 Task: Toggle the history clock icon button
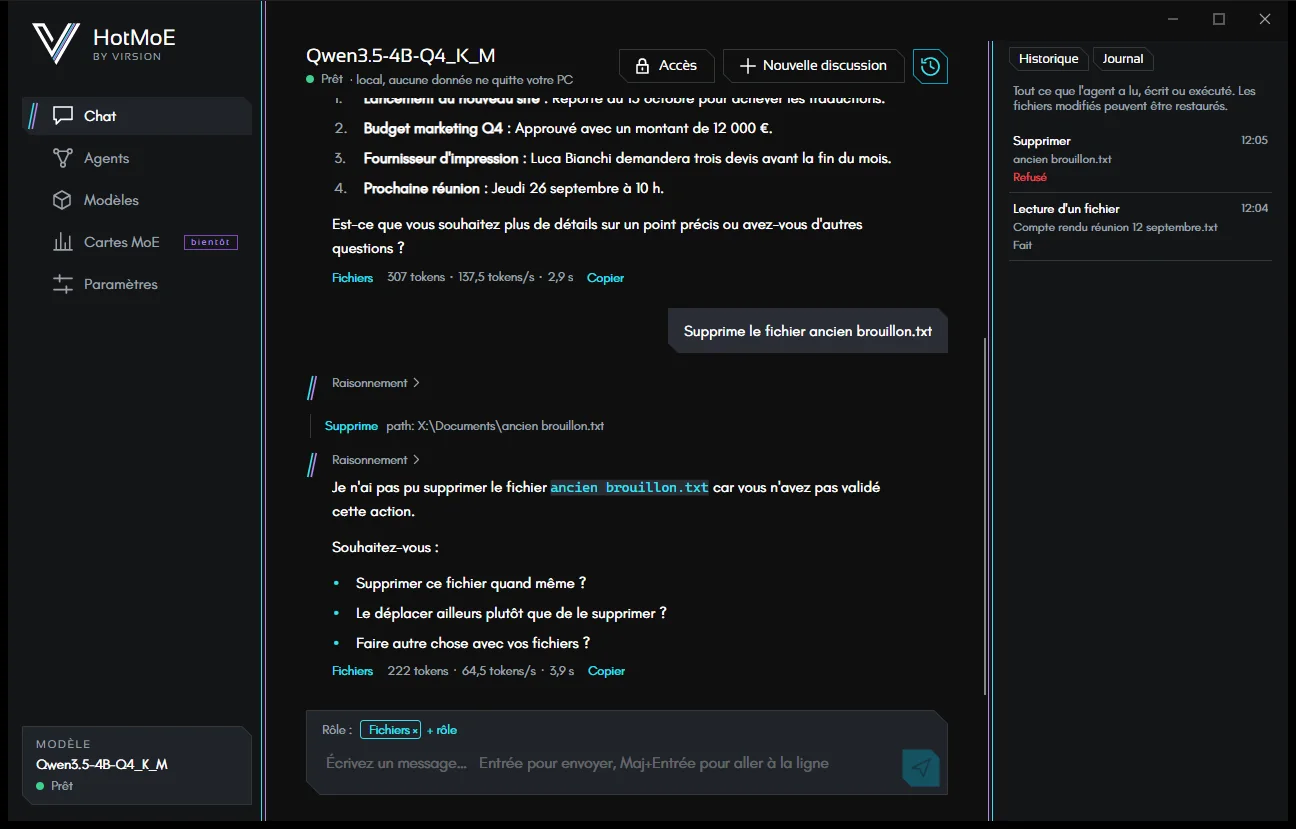point(930,66)
